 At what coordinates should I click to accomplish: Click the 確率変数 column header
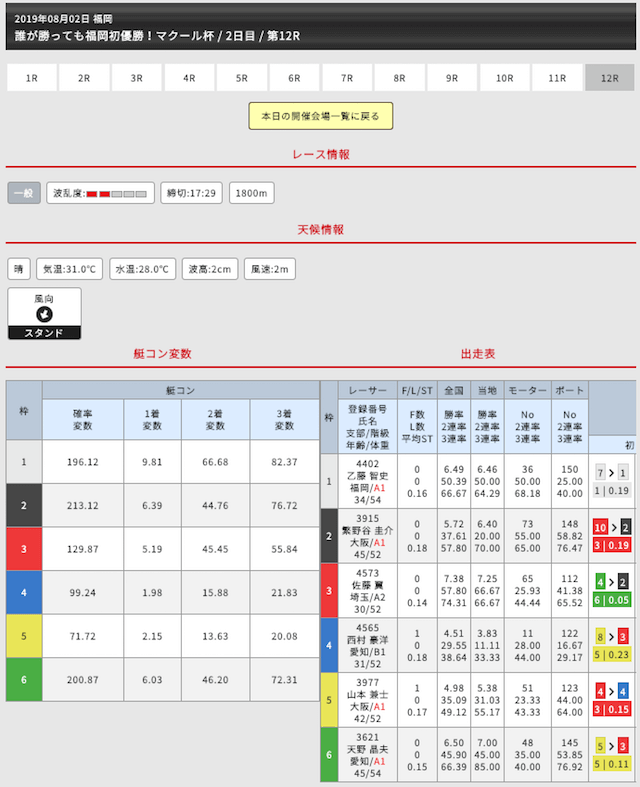pyautogui.click(x=83, y=420)
